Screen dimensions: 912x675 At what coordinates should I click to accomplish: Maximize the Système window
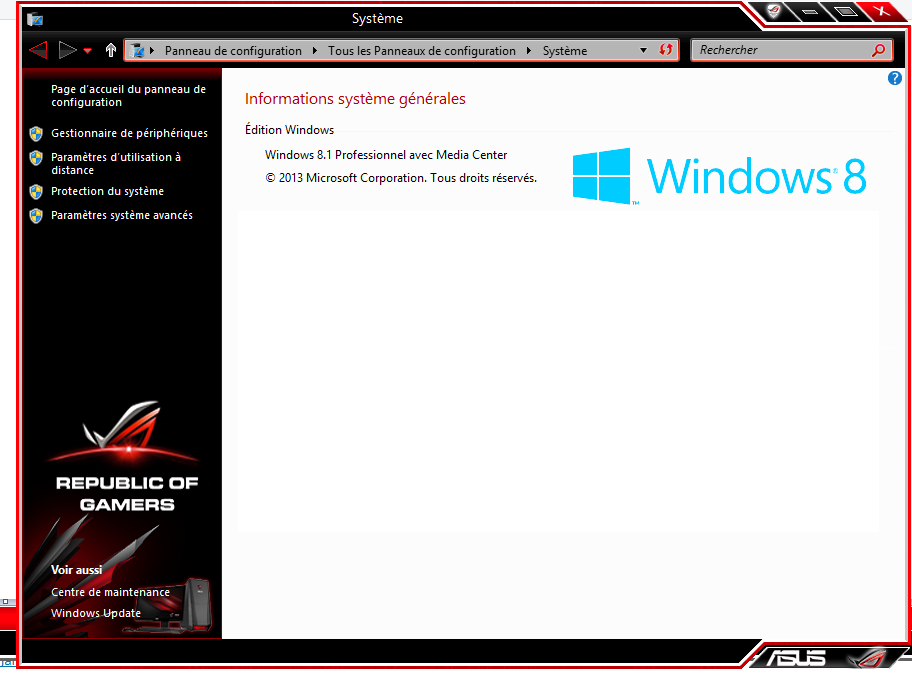click(846, 12)
